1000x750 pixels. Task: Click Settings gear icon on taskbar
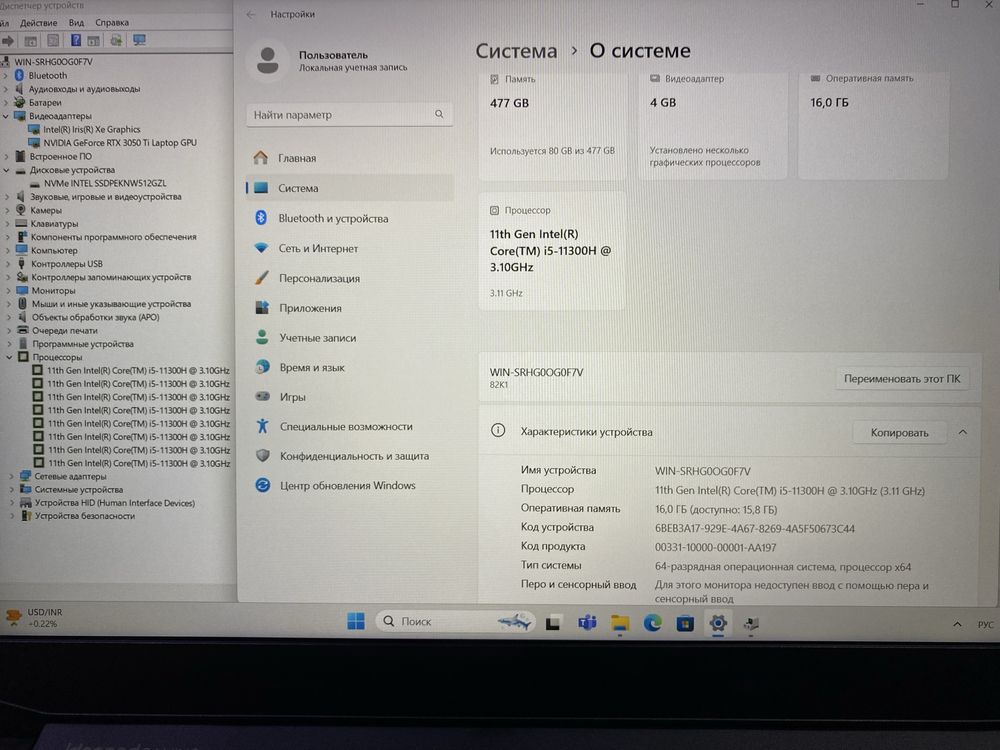click(718, 622)
